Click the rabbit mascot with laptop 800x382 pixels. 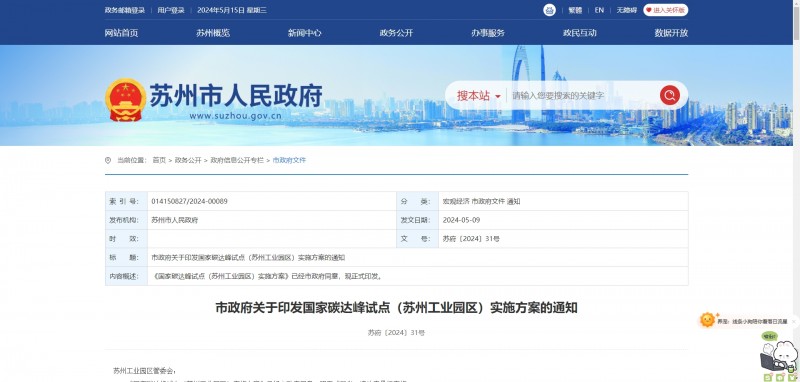779,356
